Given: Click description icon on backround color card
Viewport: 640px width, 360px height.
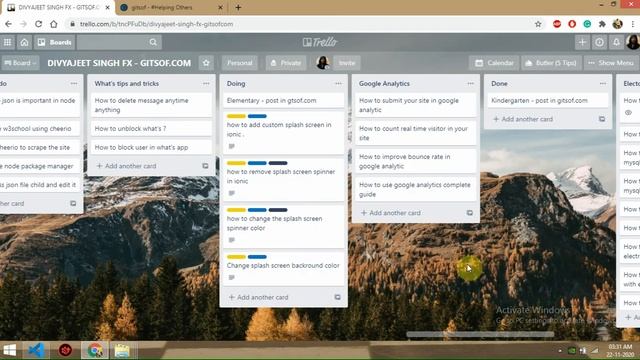Looking at the screenshot, I should [x=231, y=278].
